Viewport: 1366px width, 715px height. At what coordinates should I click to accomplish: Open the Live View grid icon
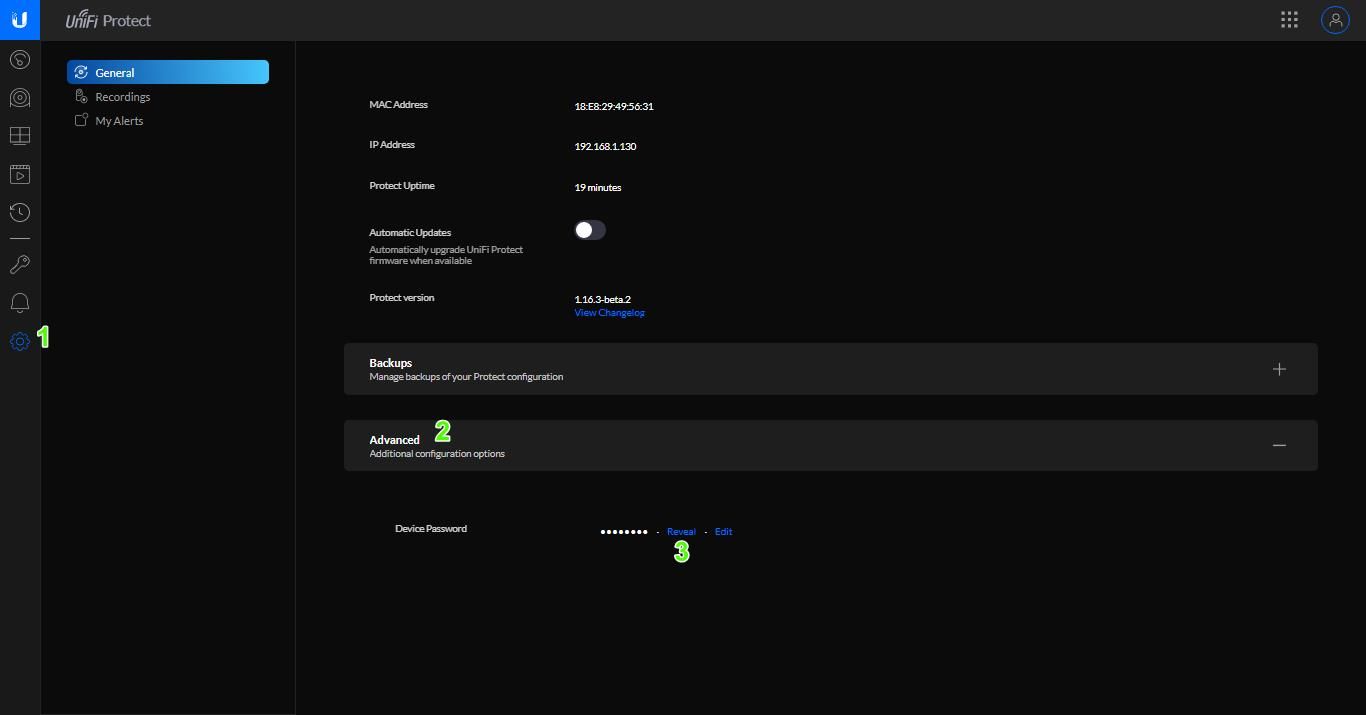click(19, 136)
